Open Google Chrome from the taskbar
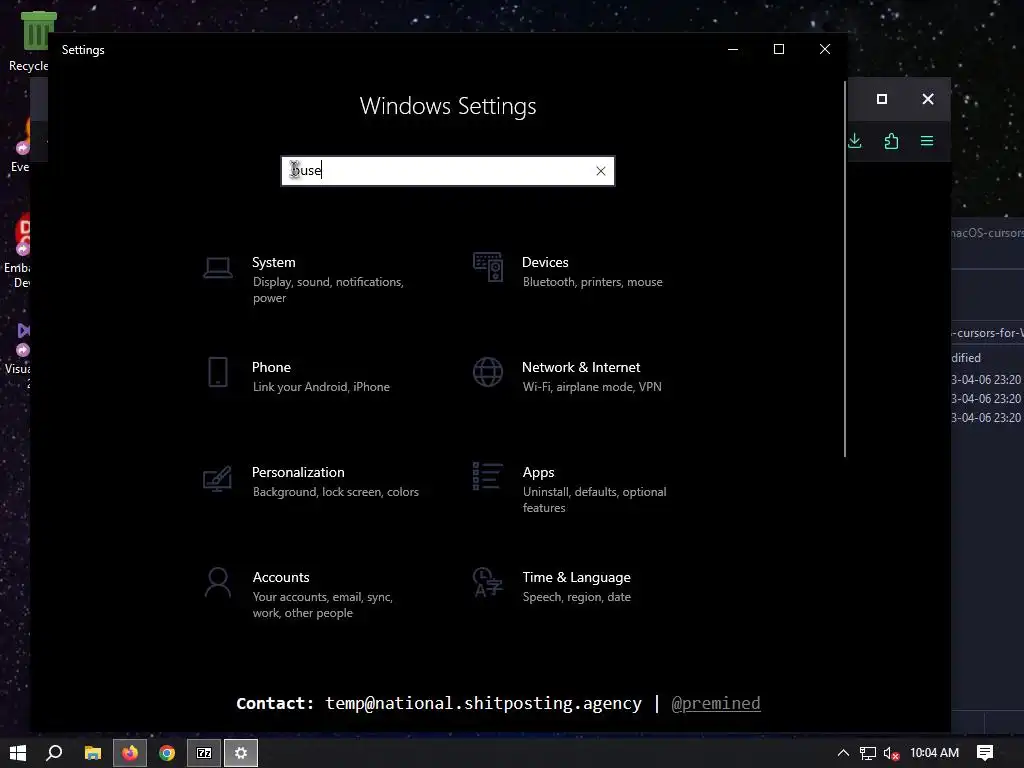This screenshot has width=1024, height=768. [x=167, y=753]
